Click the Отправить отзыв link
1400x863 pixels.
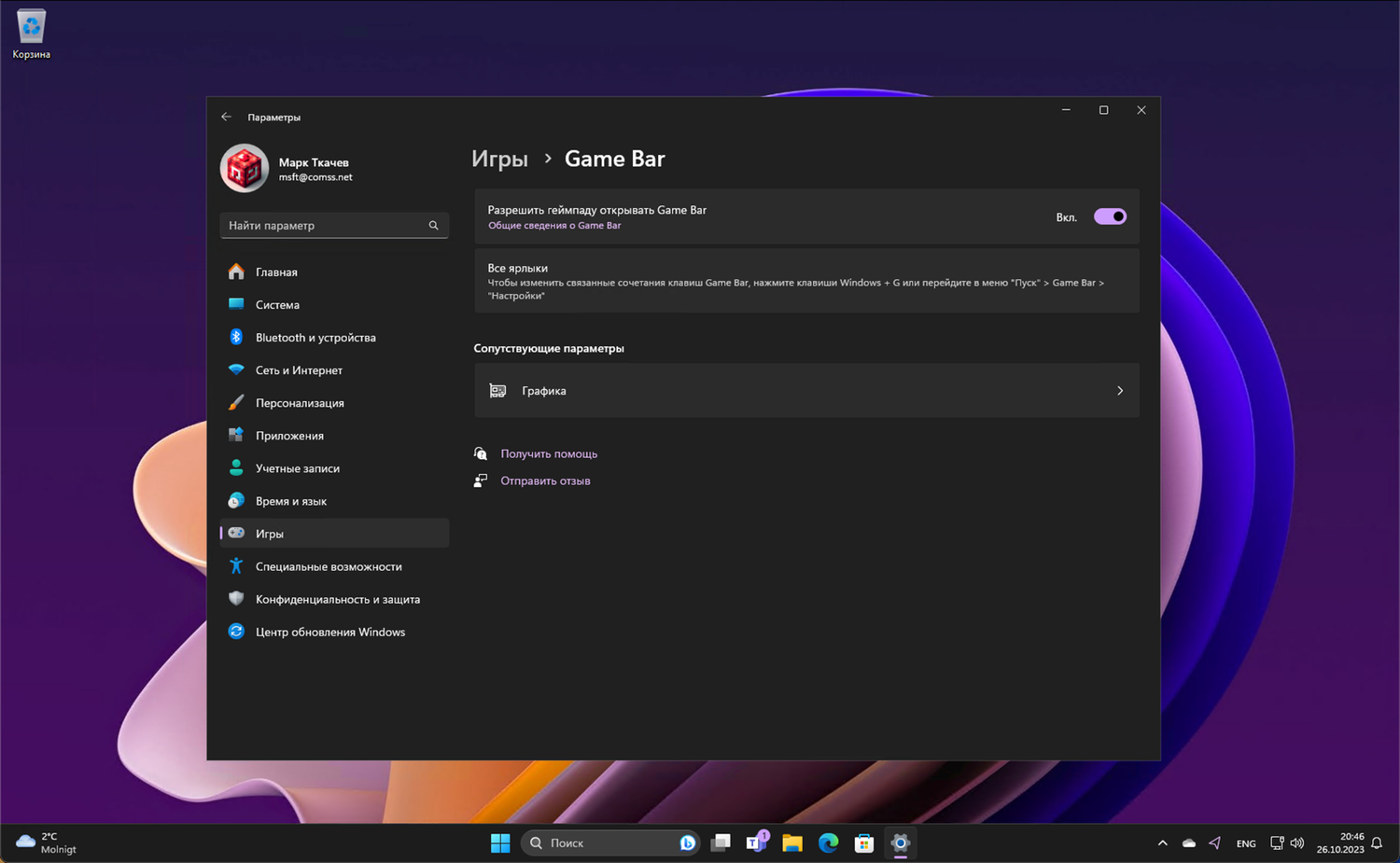click(545, 480)
